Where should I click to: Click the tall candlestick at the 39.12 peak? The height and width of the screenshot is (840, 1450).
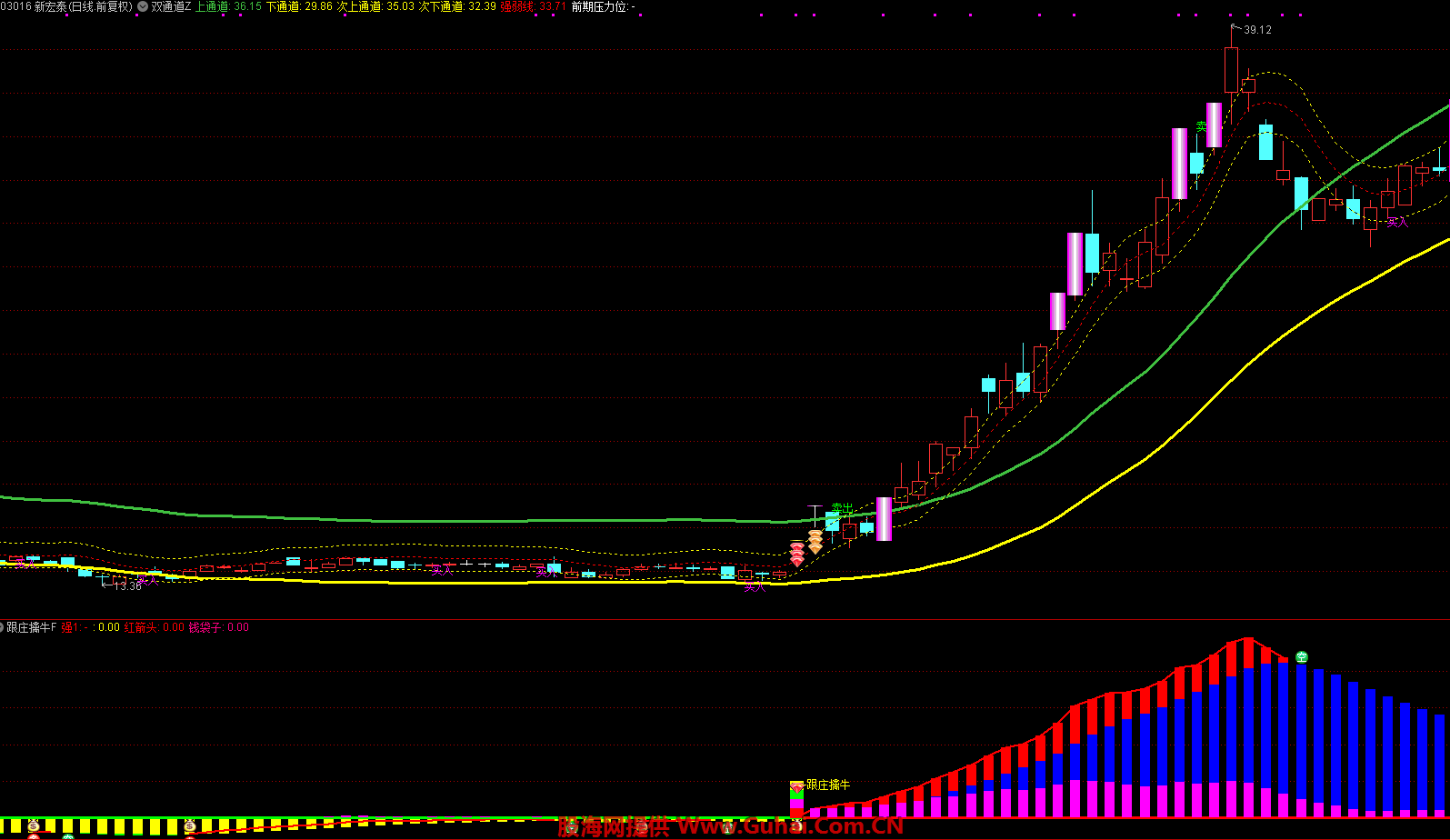[x=1231, y=71]
